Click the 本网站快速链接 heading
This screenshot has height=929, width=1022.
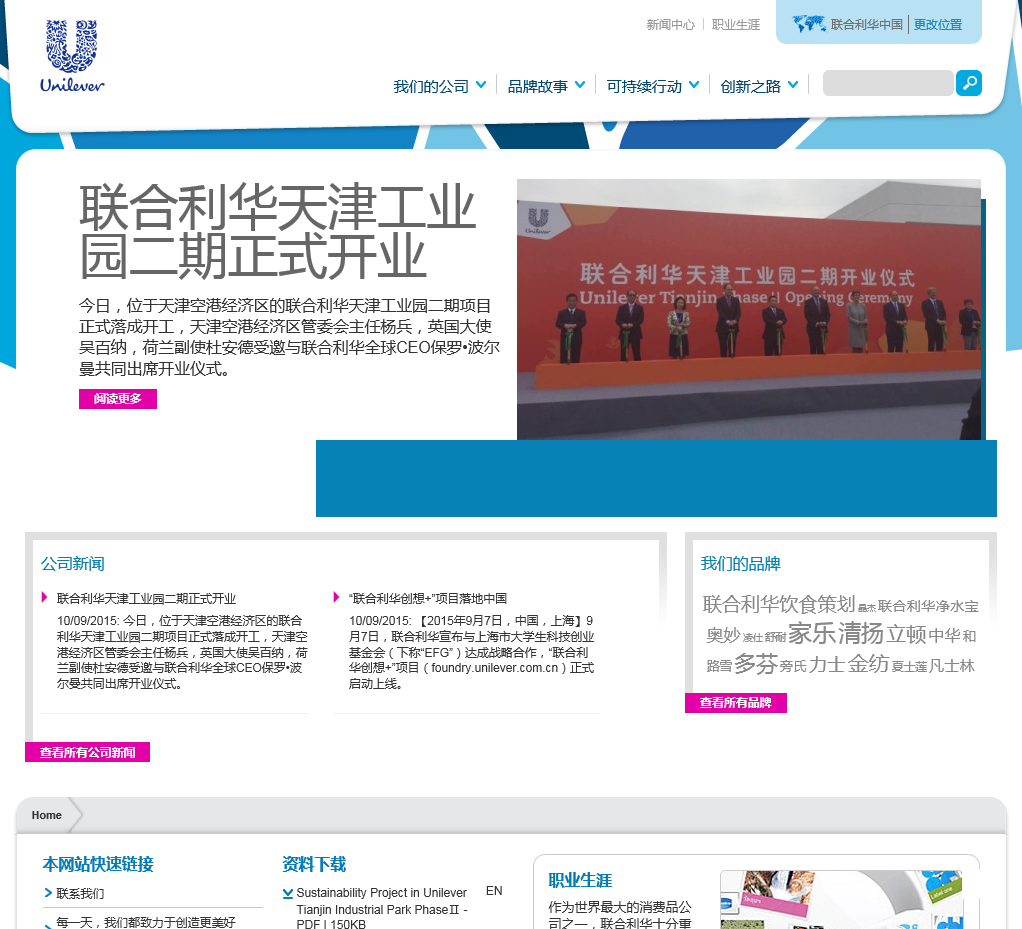tap(98, 864)
